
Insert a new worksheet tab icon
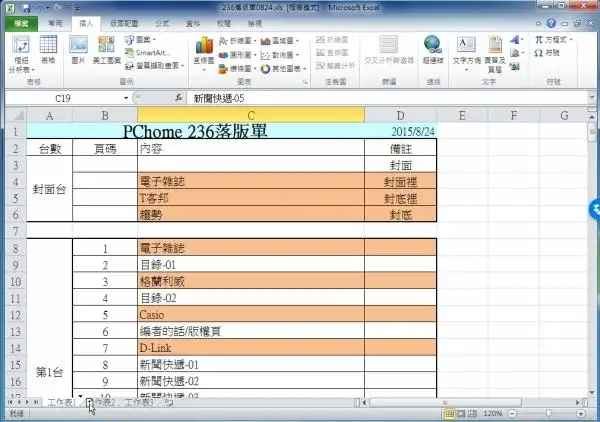tap(169, 402)
